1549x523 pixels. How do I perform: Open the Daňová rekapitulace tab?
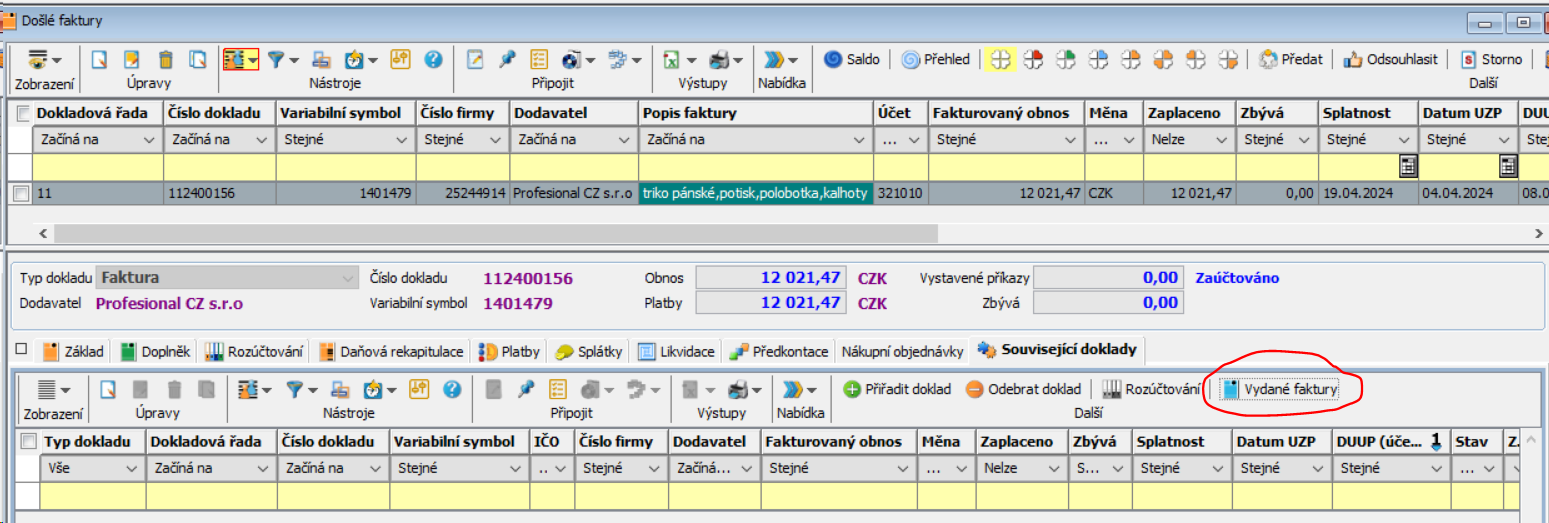point(390,351)
